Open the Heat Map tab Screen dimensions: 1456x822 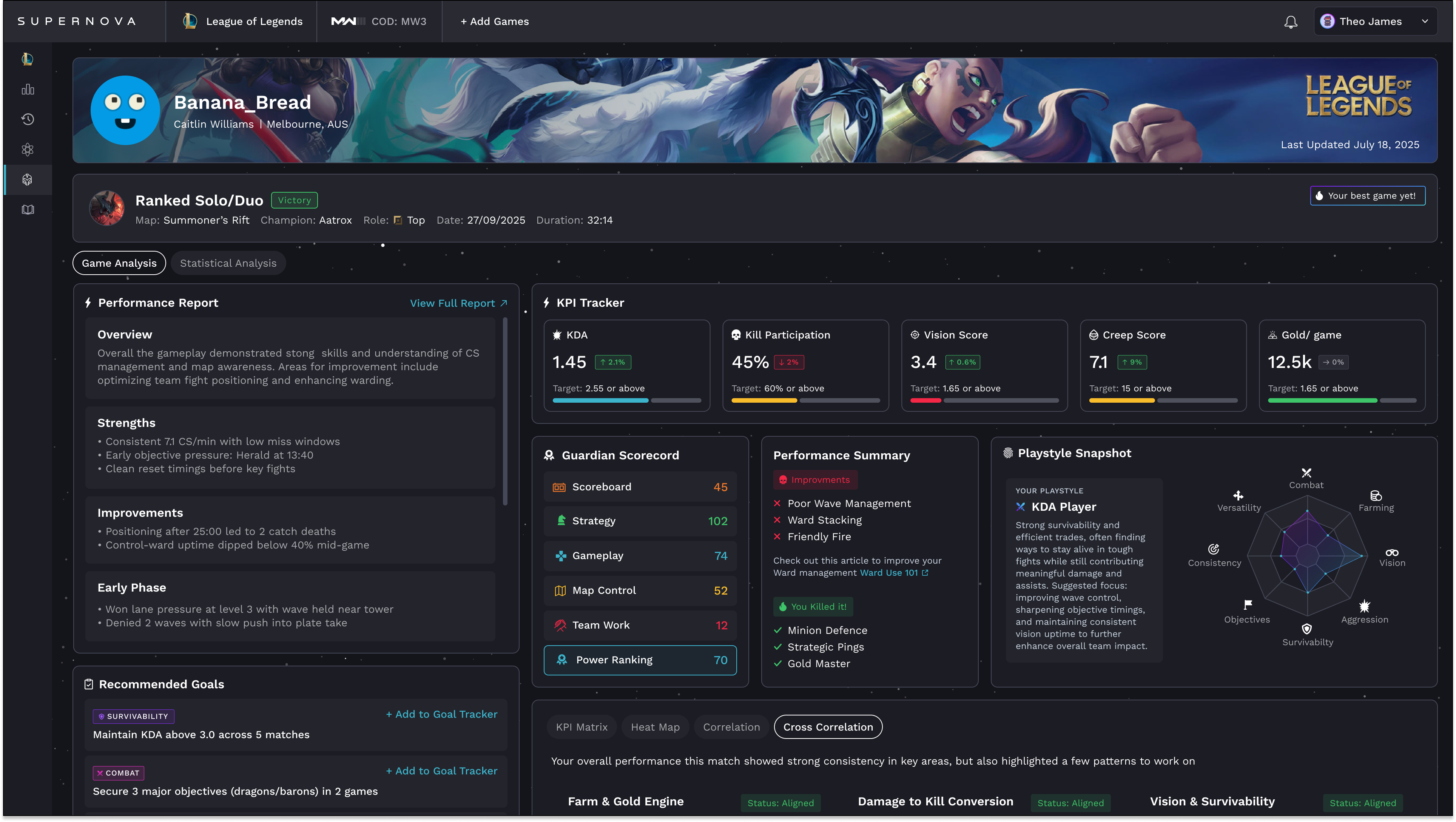[654, 727]
